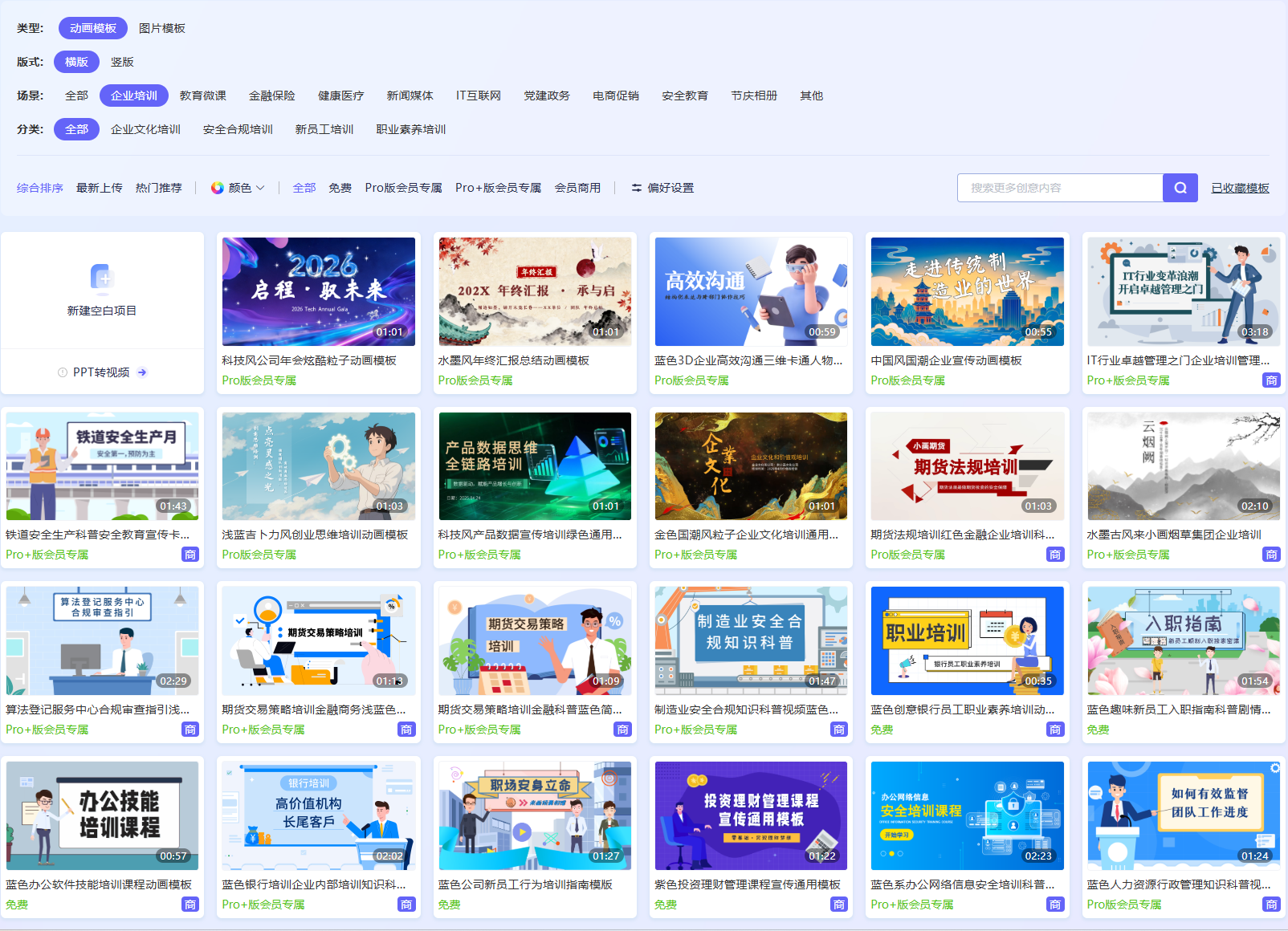Sort by 最新上传
This screenshot has height=931, width=1288.
pyautogui.click(x=100, y=188)
